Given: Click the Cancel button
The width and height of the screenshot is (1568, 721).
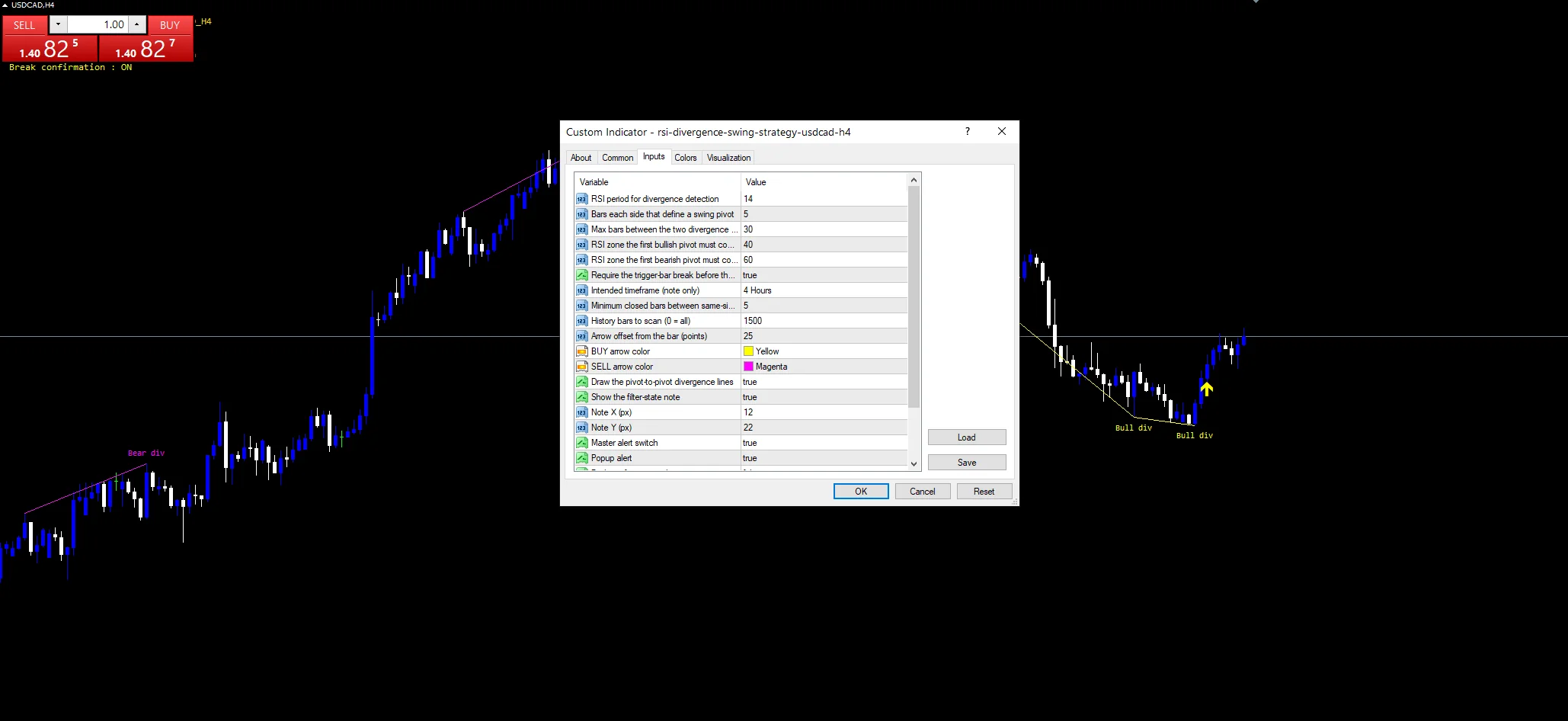Looking at the screenshot, I should (922, 492).
